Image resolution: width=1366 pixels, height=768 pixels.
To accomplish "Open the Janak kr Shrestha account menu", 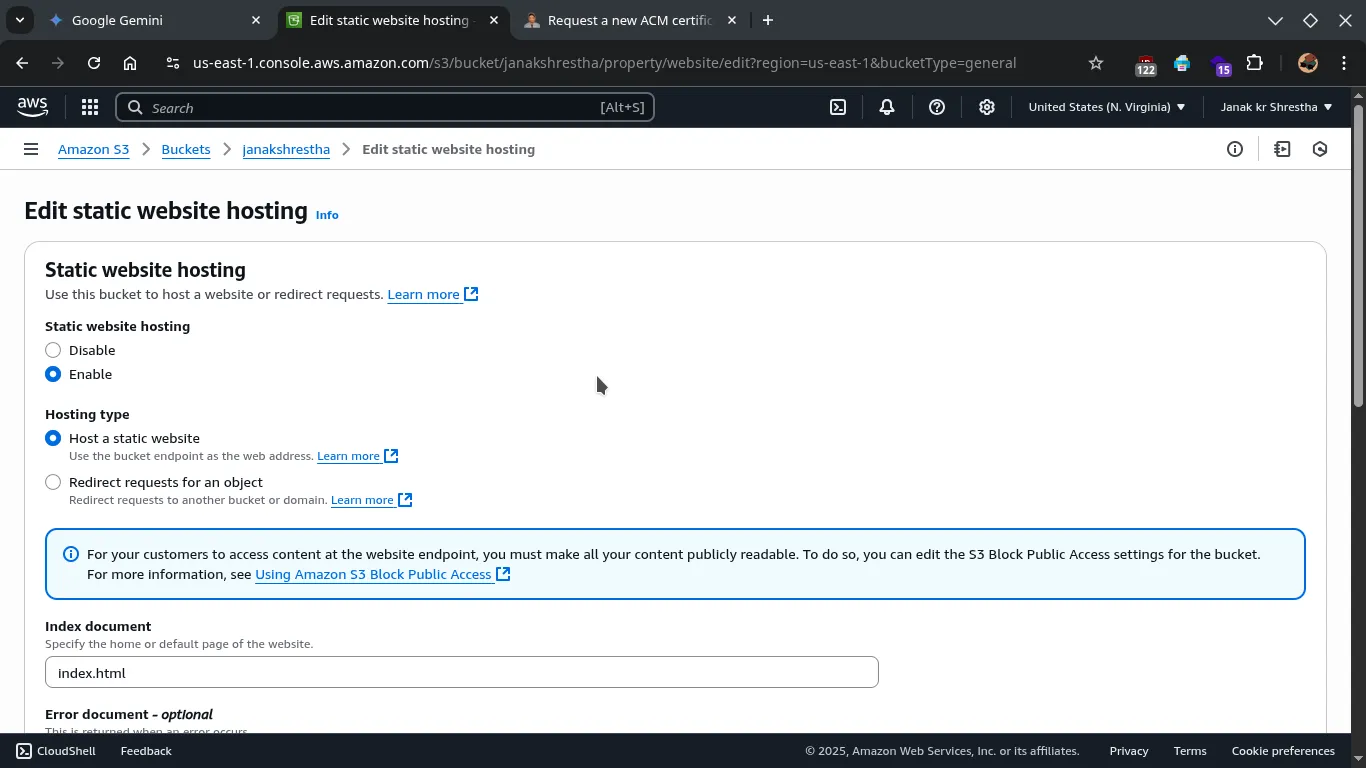I will [x=1276, y=107].
